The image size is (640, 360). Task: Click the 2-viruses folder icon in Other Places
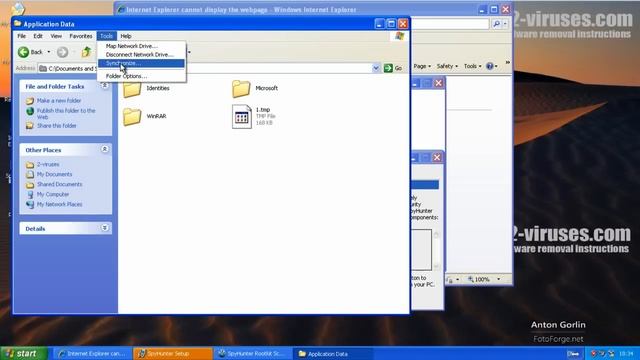click(x=30, y=164)
